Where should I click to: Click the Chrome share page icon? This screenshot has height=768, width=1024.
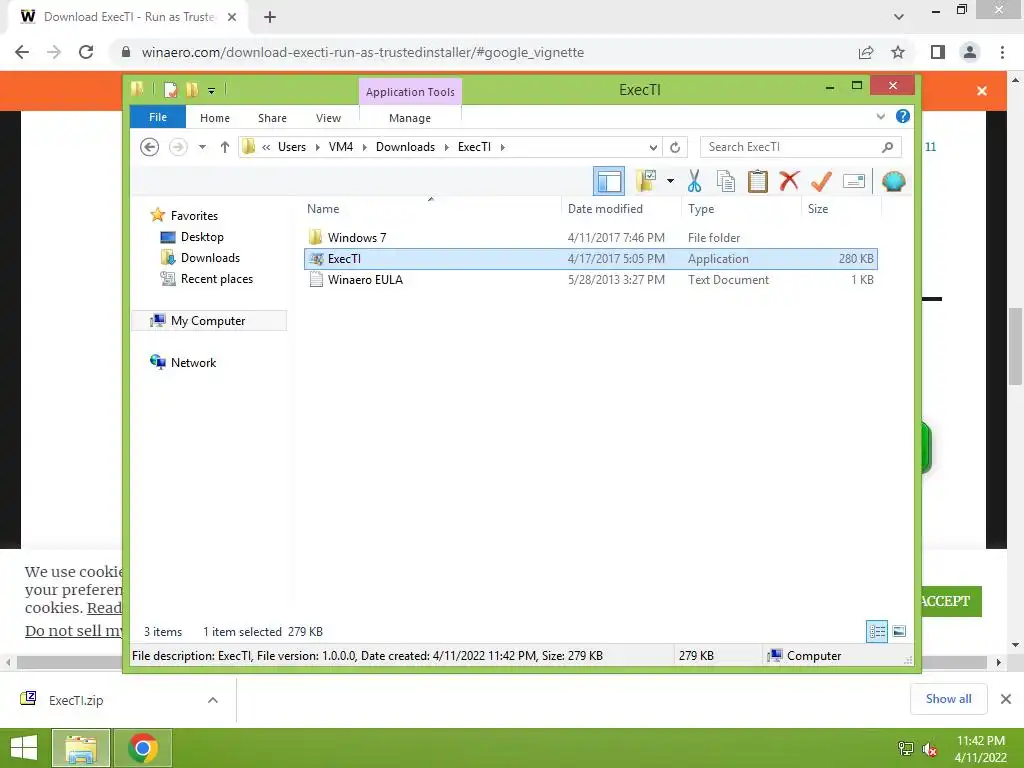[866, 52]
